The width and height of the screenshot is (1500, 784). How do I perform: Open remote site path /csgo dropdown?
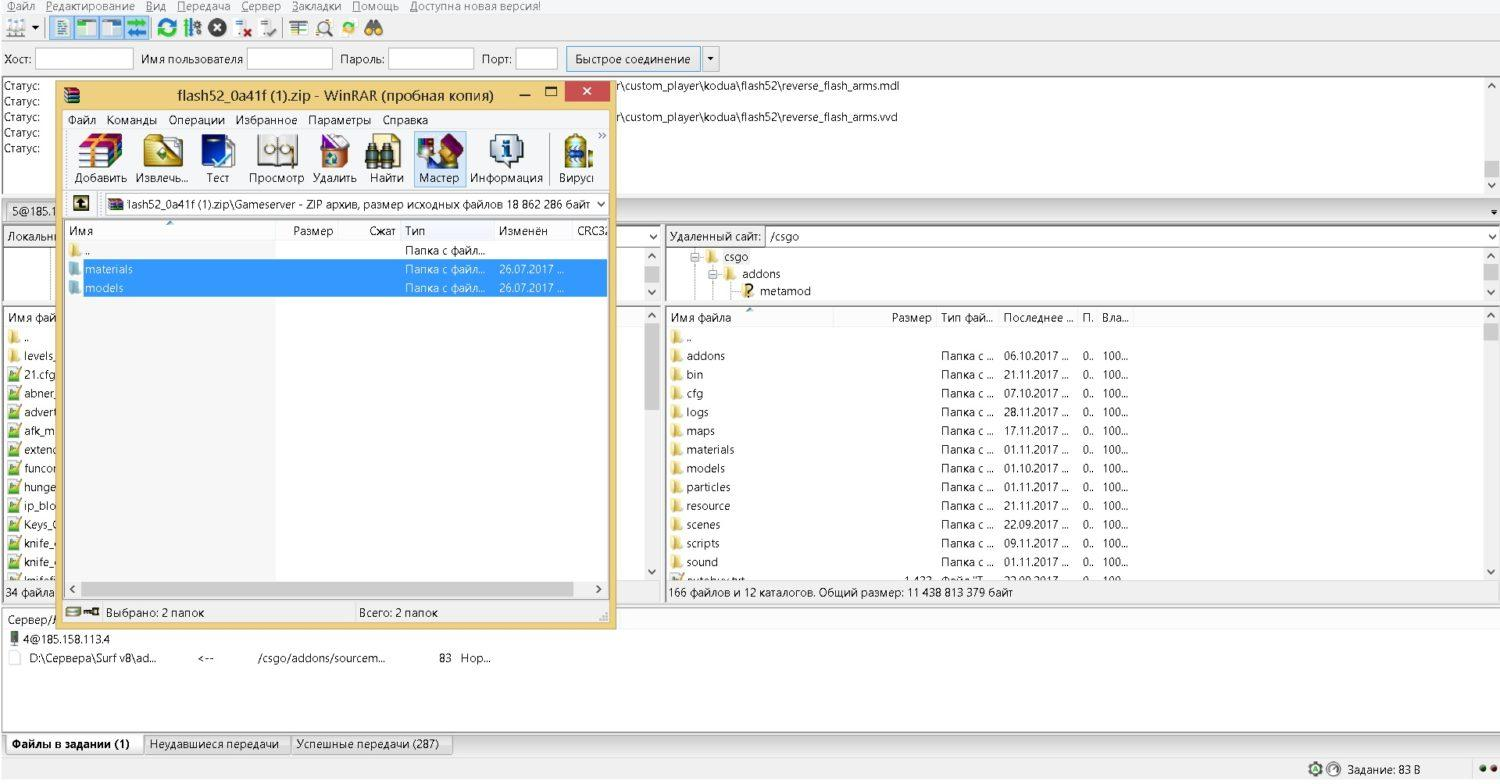click(1491, 237)
